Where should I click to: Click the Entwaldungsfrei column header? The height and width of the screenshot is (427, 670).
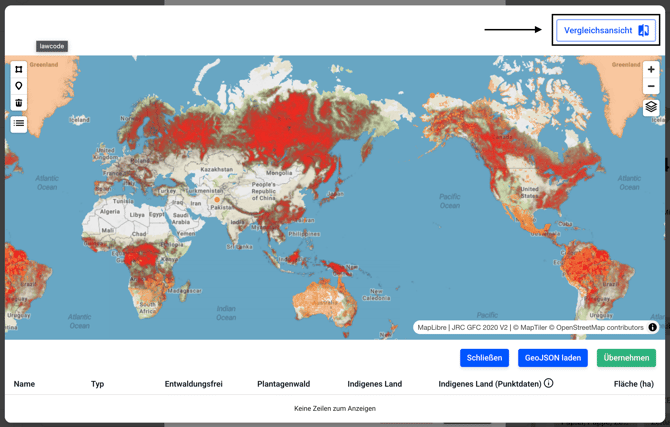[x=193, y=384]
